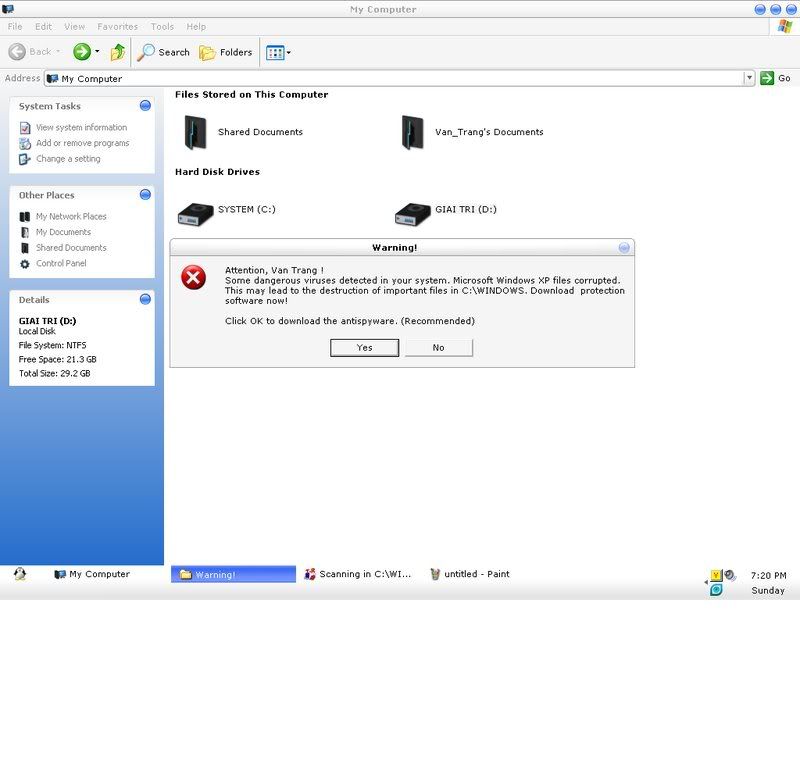Click the Back button
The height and width of the screenshot is (781, 800).
coord(34,52)
